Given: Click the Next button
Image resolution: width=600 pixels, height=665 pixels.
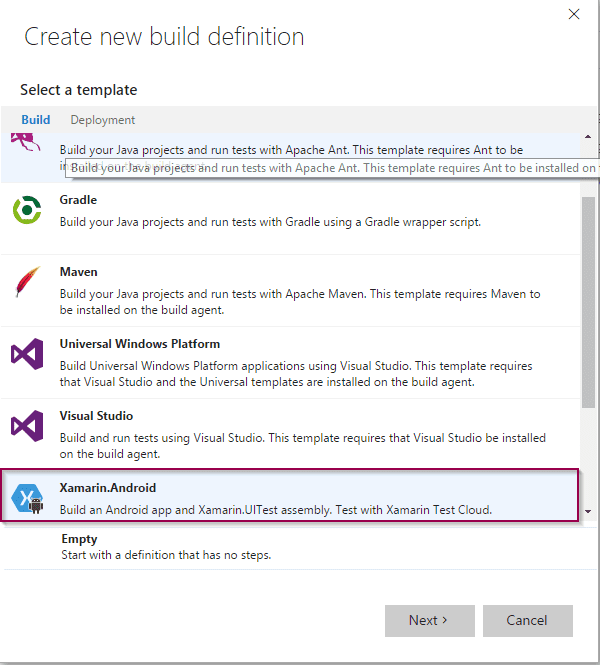Looking at the screenshot, I should (430, 620).
